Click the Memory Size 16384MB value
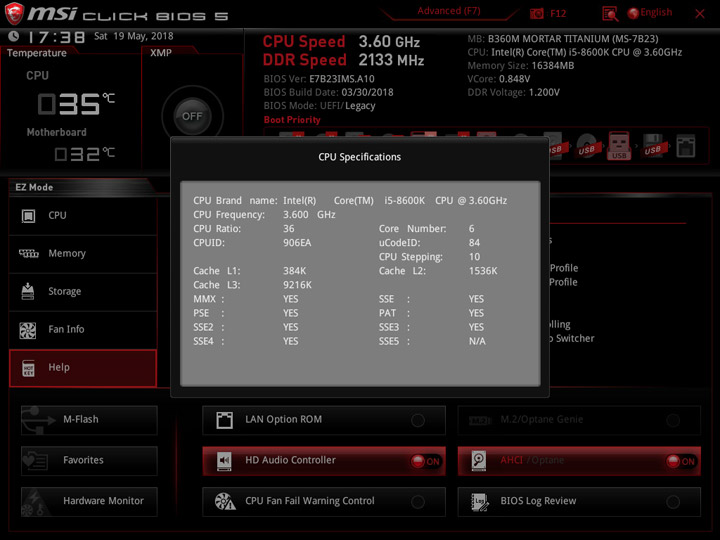720x540 pixels. 553,66
